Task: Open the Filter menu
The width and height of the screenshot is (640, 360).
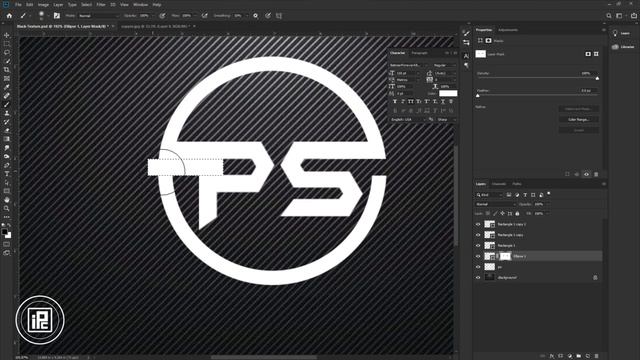Action: (101, 4)
